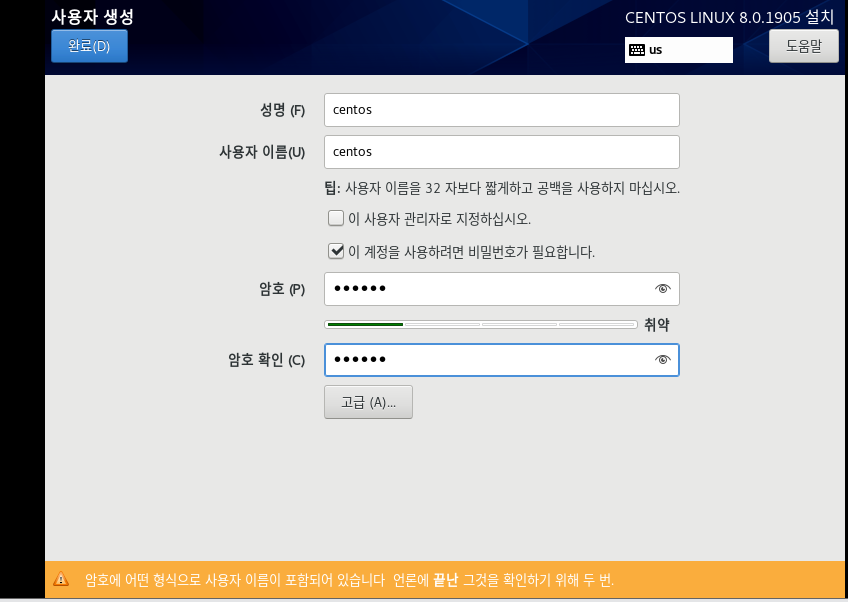Screen dimensions: 848x602
Task: Click the 암호 확인 (C) confirm field
Action: (502, 360)
